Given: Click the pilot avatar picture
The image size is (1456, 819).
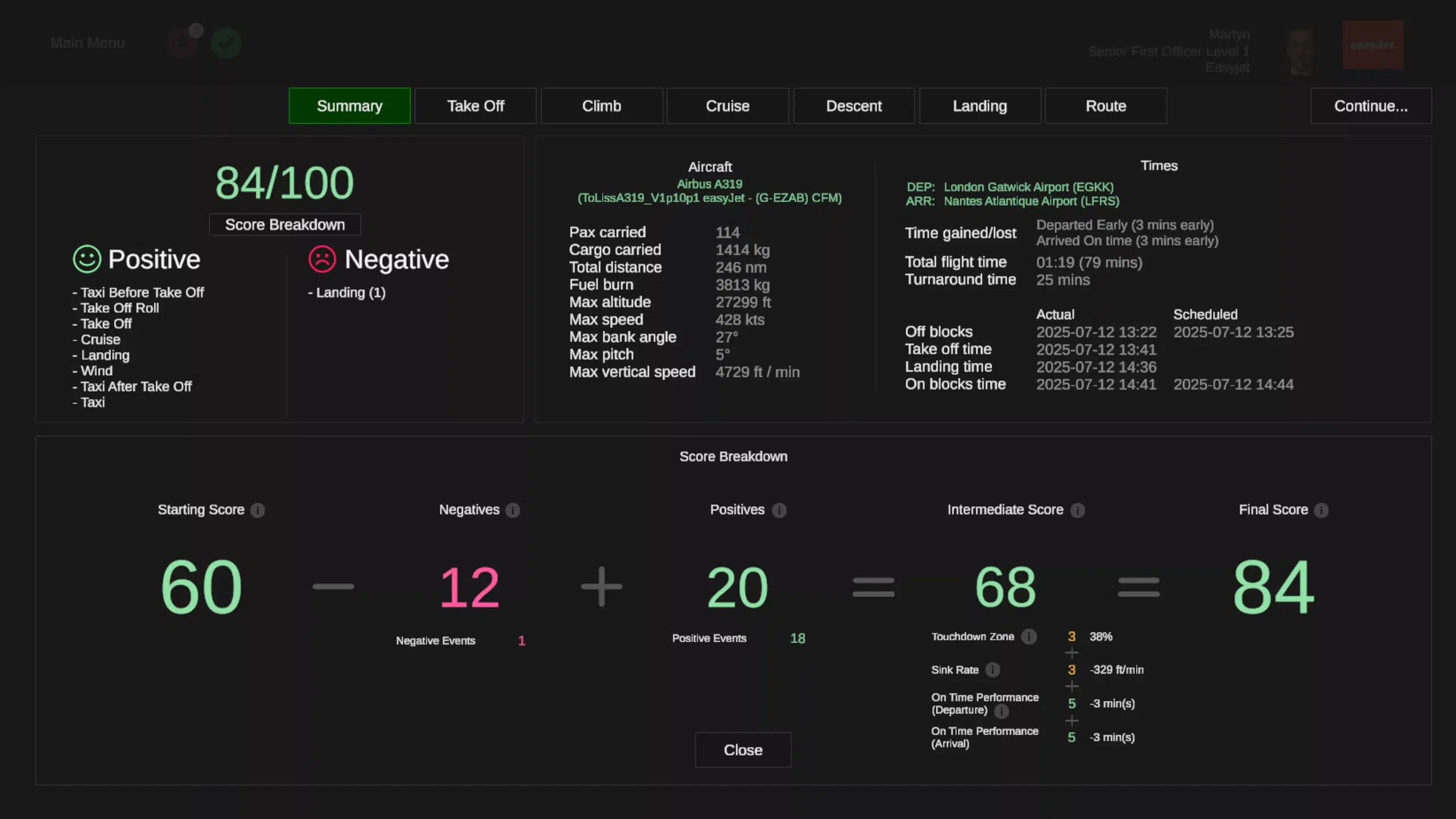Looking at the screenshot, I should pos(1301,51).
